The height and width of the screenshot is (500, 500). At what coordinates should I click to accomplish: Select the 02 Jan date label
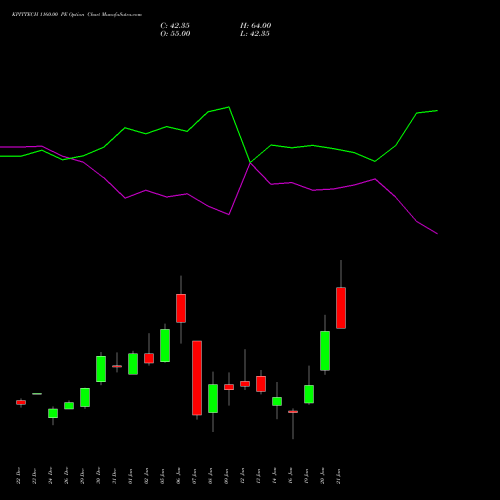147,476
